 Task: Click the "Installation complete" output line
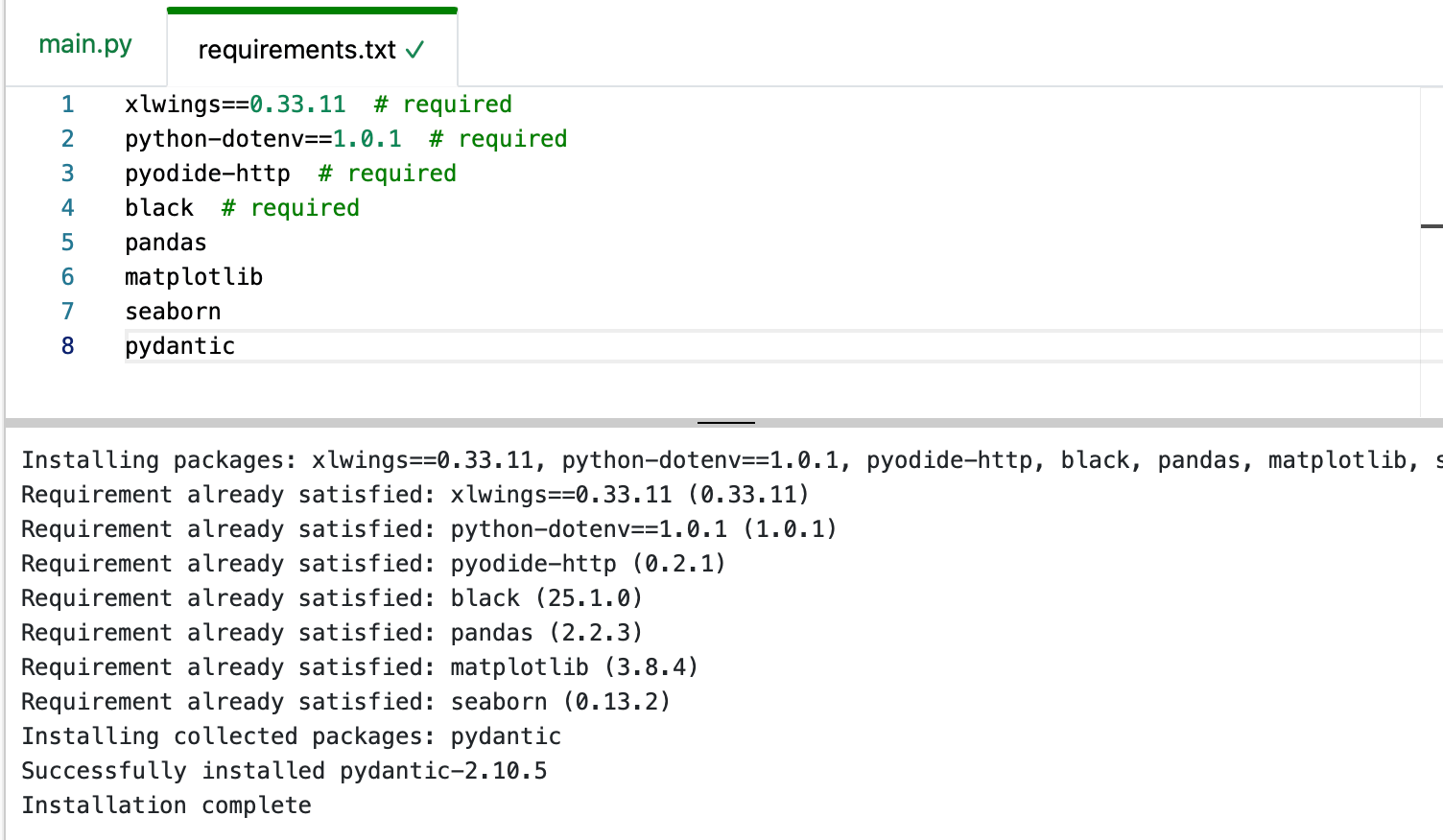tap(166, 805)
